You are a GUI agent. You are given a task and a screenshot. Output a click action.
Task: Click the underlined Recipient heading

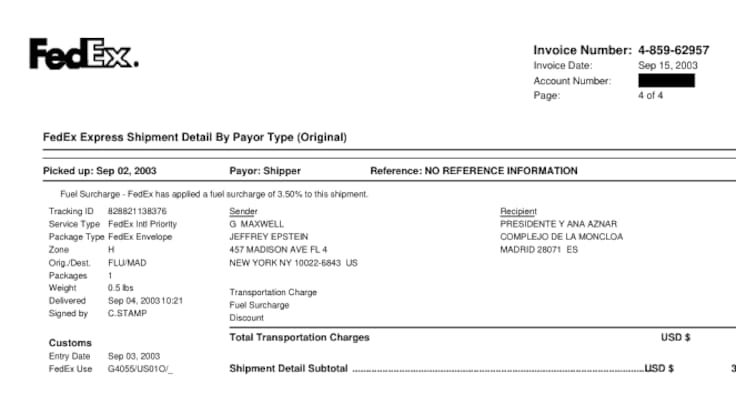(518, 212)
